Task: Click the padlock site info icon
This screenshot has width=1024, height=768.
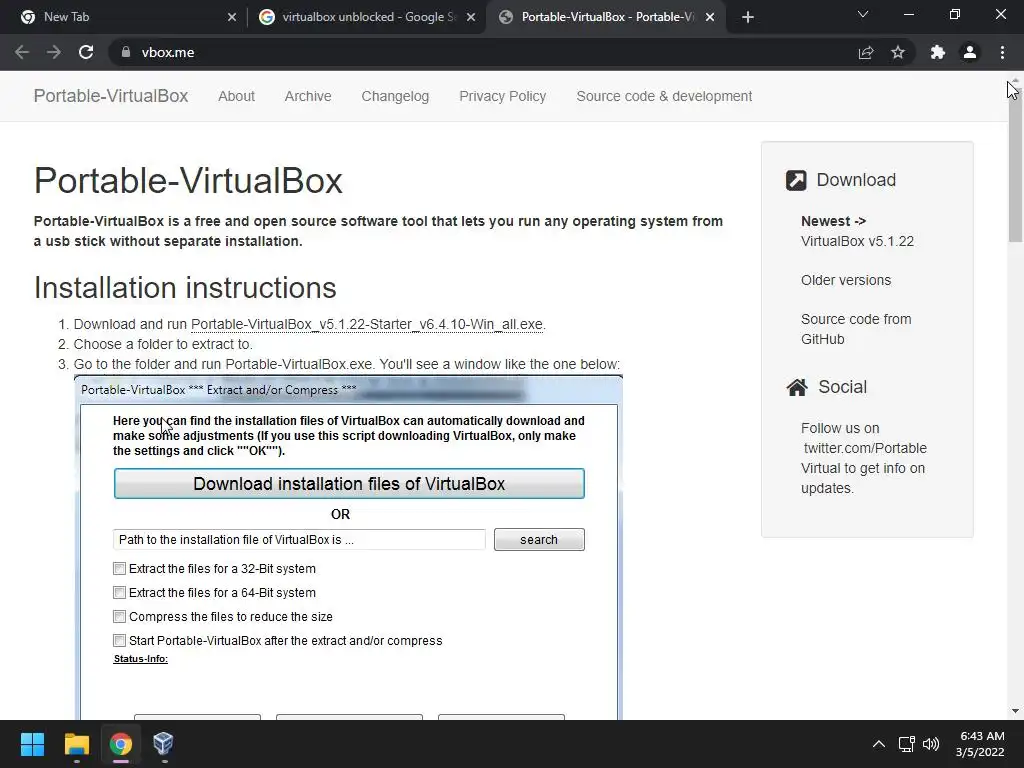Action: pyautogui.click(x=126, y=52)
